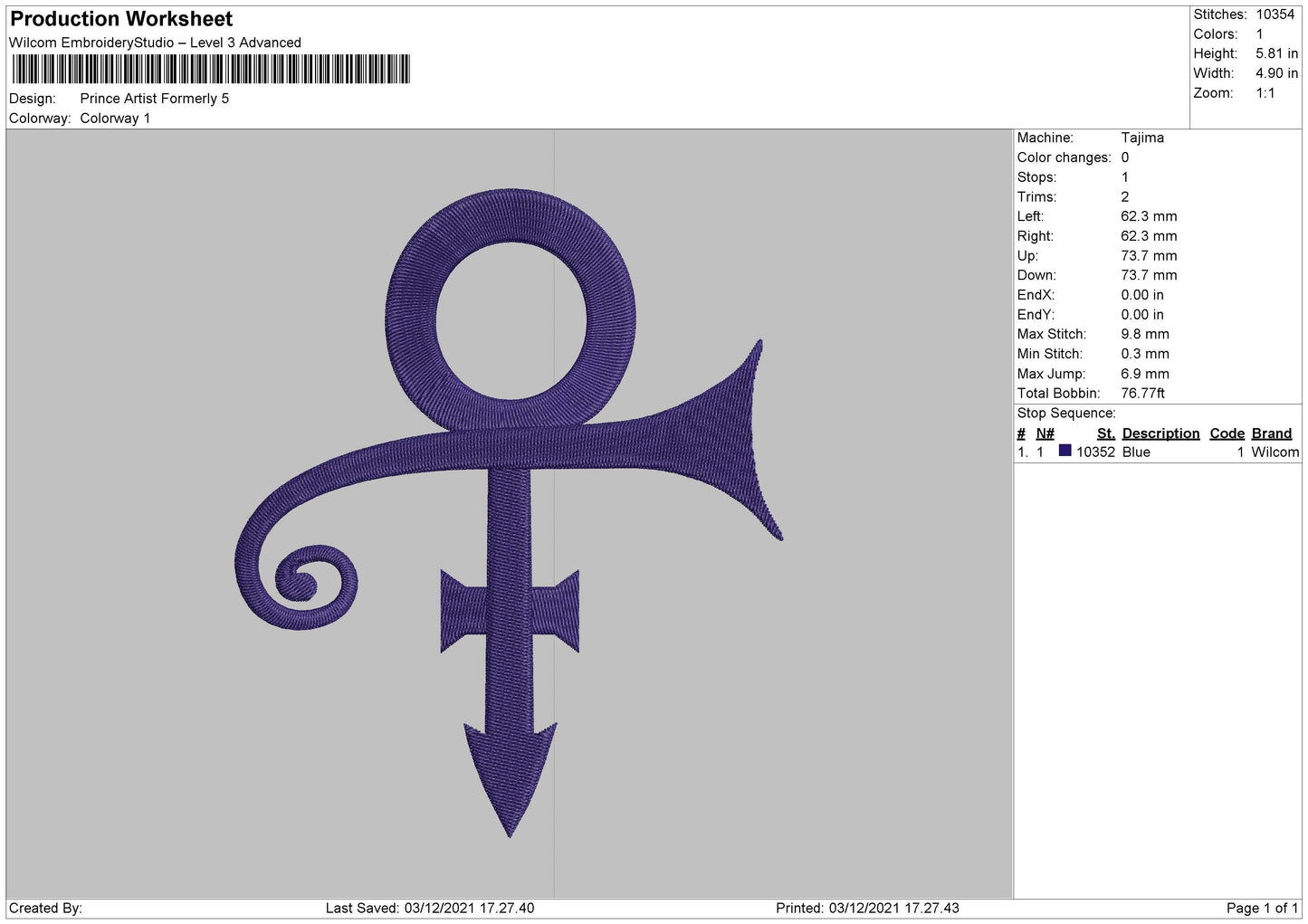Click 'Page 1 of 1' in the footer
This screenshot has width=1308, height=924.
point(1262,908)
